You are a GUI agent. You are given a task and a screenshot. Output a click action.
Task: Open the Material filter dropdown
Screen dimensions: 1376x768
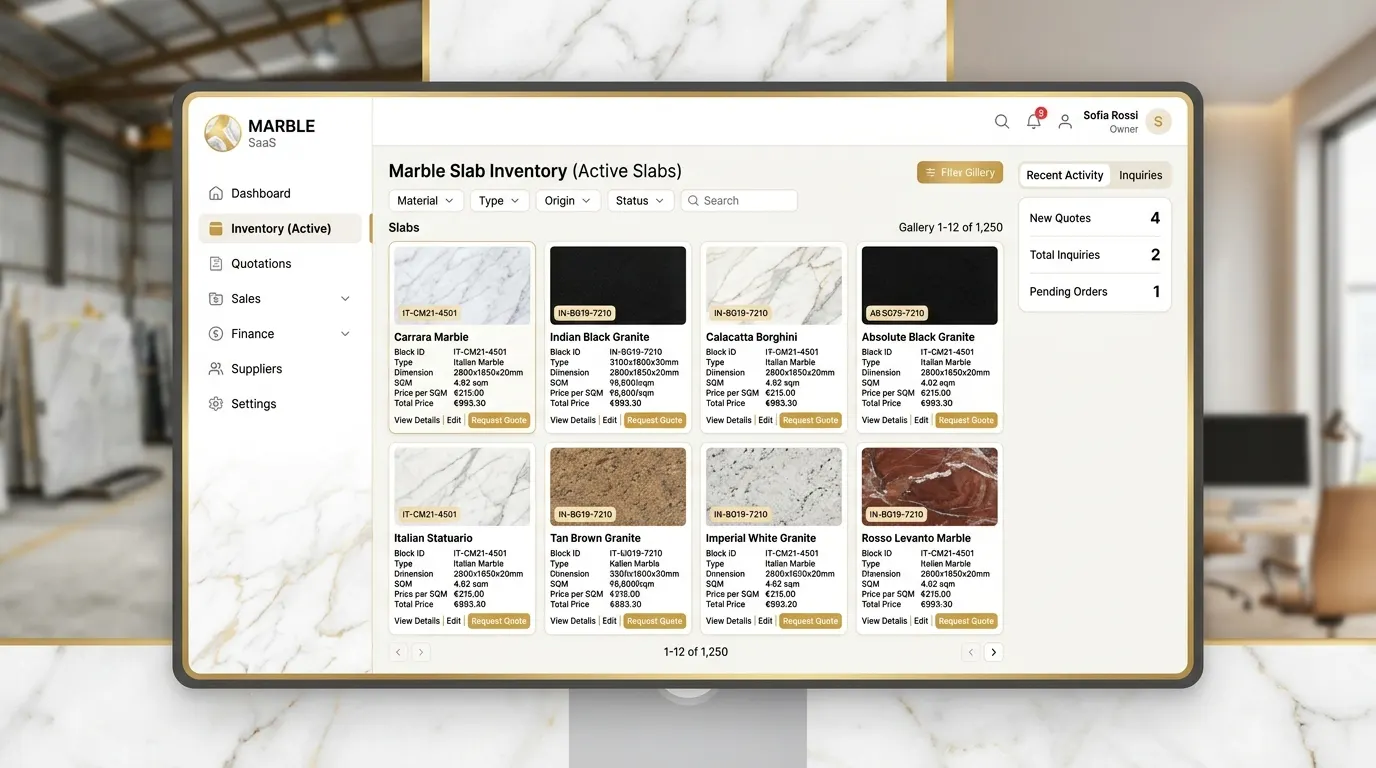point(426,201)
